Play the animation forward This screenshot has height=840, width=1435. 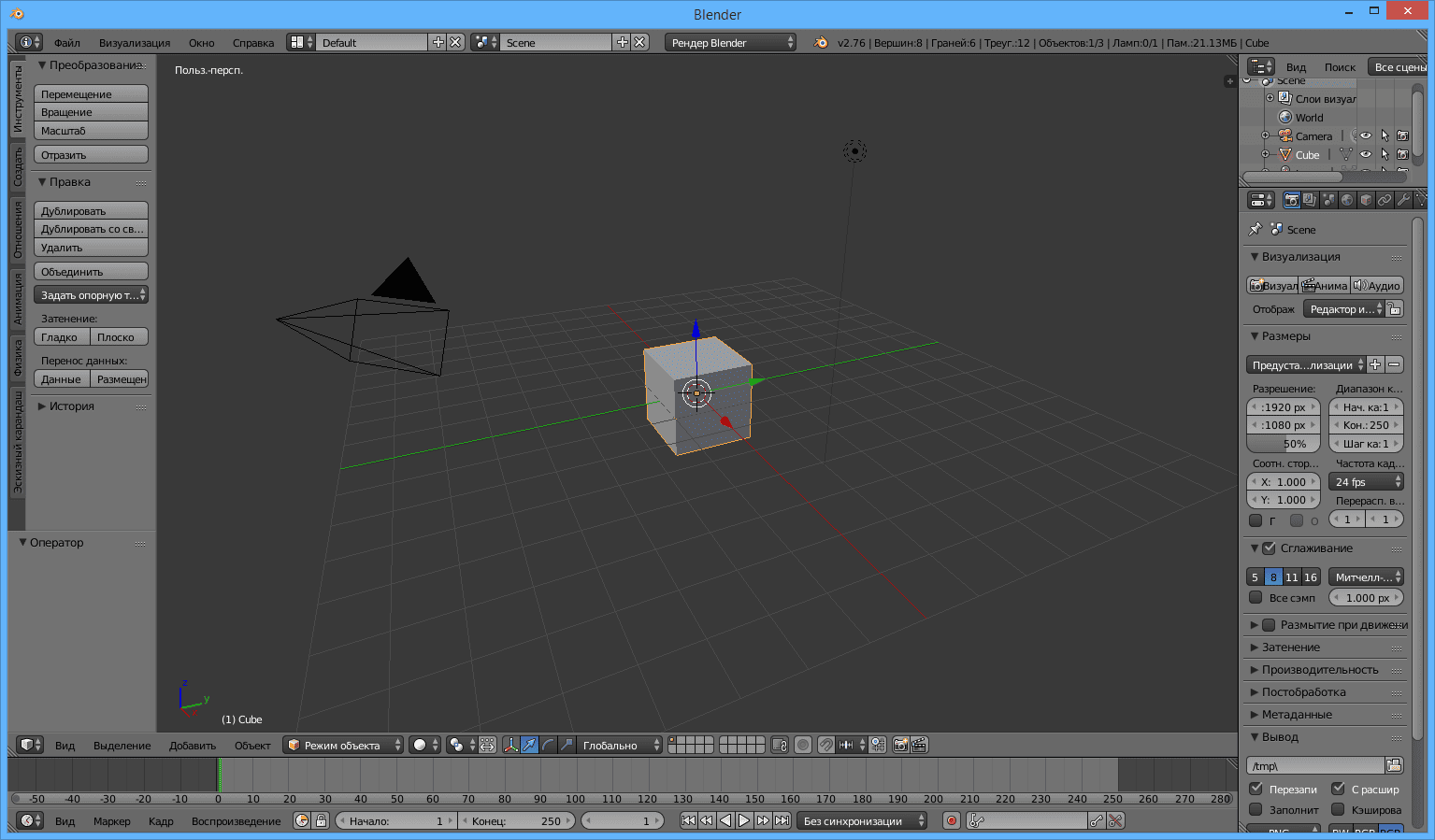tap(744, 820)
